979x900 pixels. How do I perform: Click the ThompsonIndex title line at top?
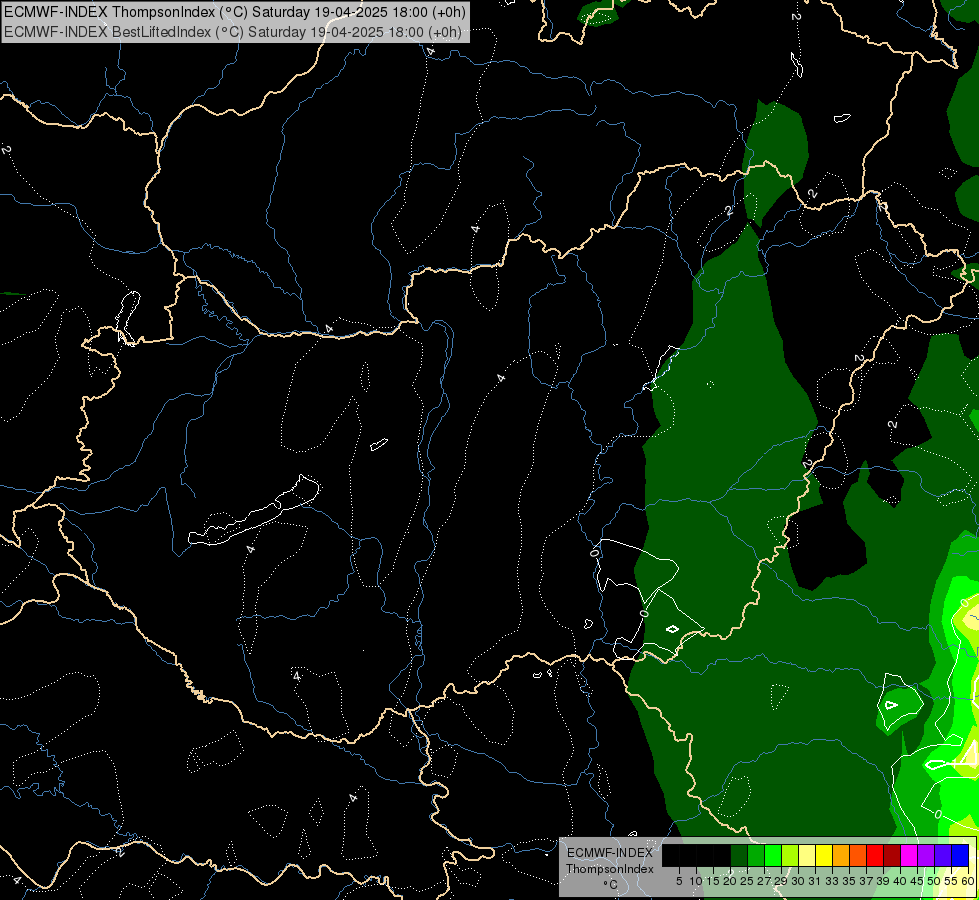click(x=235, y=12)
